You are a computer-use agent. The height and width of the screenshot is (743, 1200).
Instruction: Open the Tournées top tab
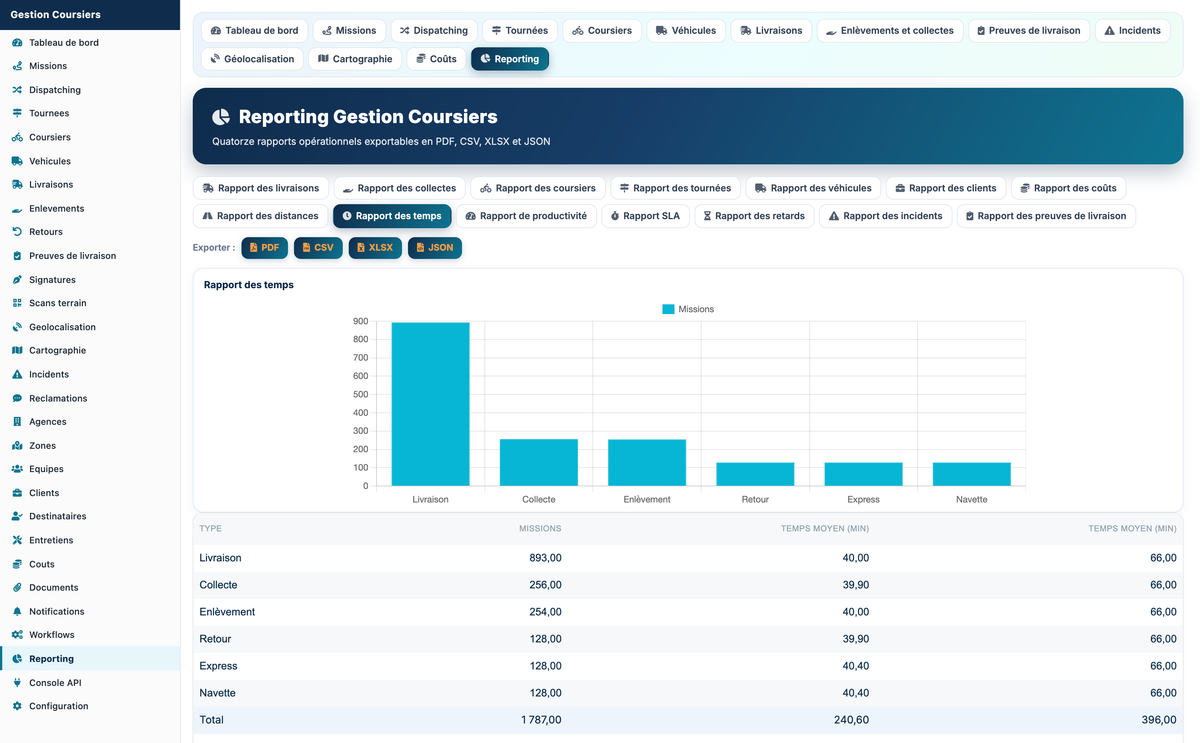(520, 31)
